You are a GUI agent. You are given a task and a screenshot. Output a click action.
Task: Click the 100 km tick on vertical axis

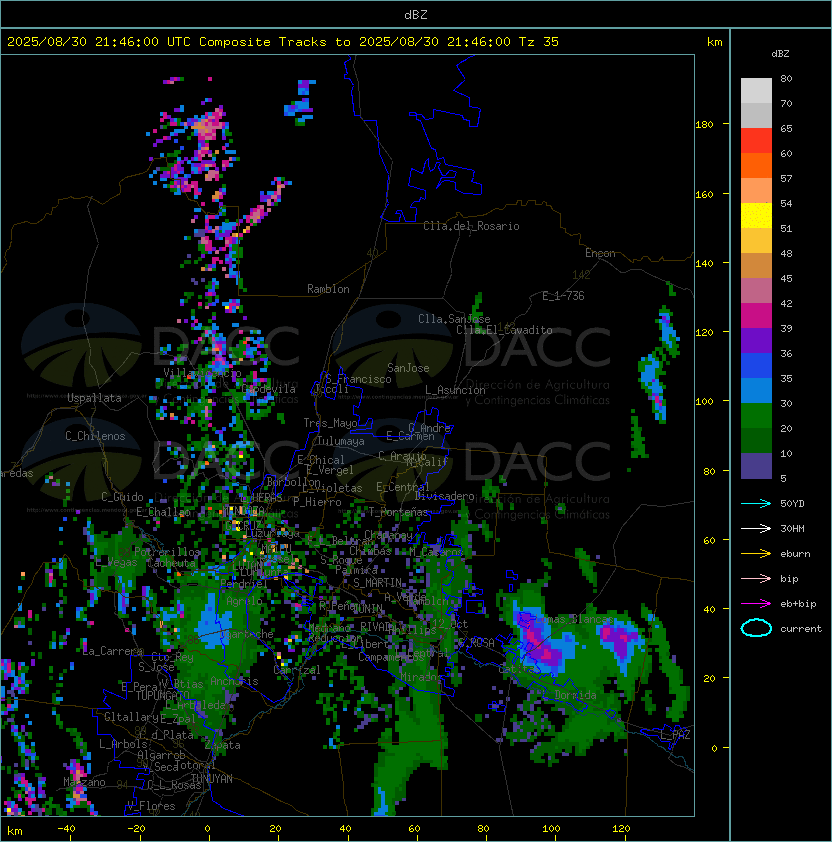point(704,401)
